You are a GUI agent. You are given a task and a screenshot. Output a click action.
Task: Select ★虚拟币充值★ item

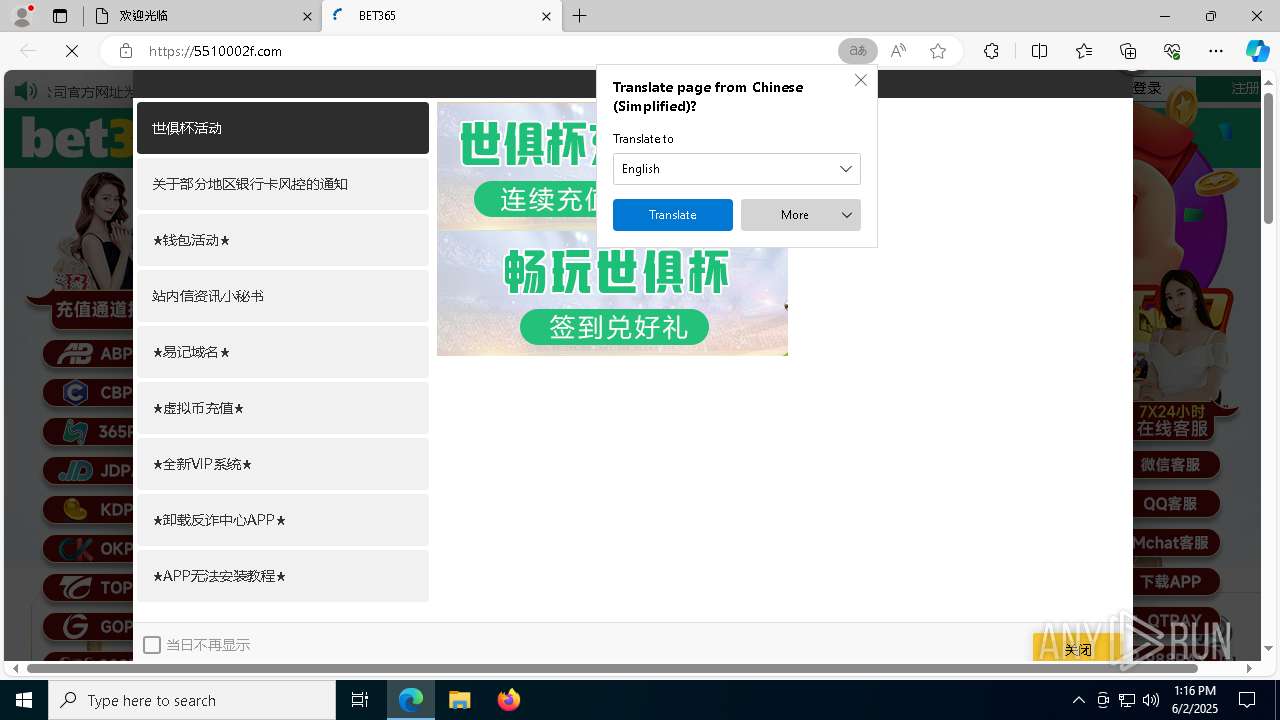click(283, 408)
